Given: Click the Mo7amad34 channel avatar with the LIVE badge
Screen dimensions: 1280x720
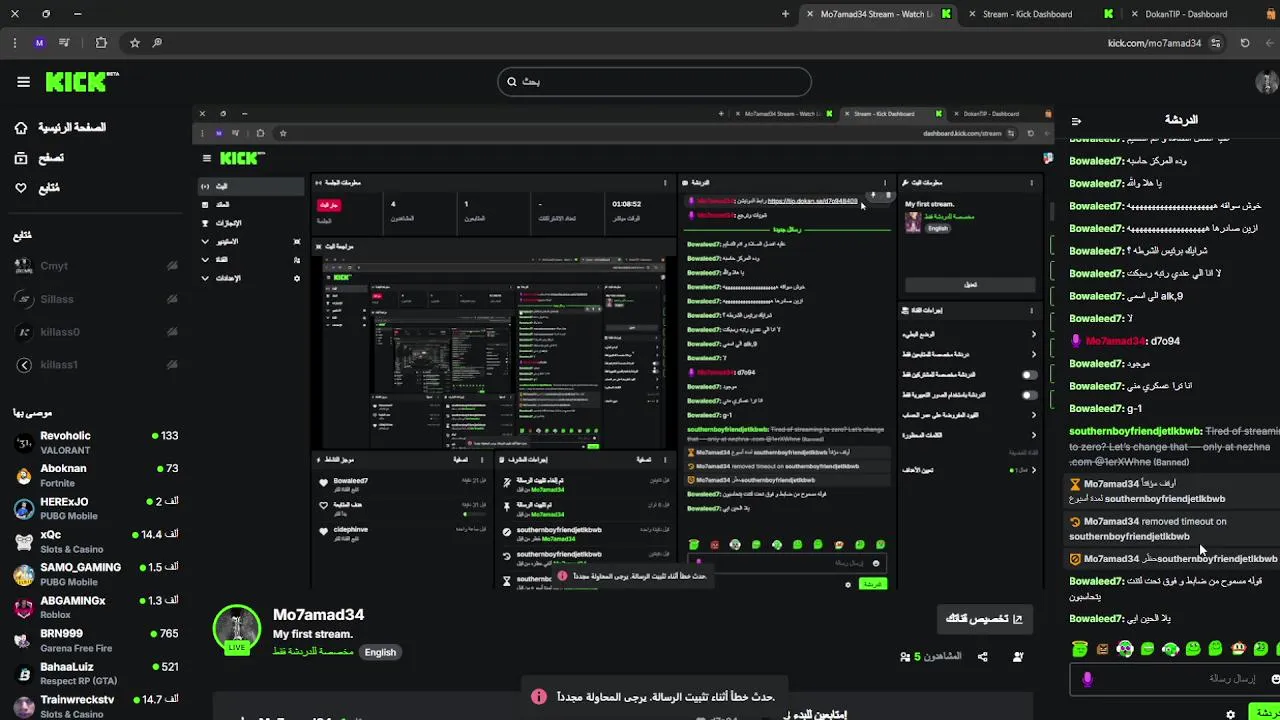Looking at the screenshot, I should [x=237, y=628].
